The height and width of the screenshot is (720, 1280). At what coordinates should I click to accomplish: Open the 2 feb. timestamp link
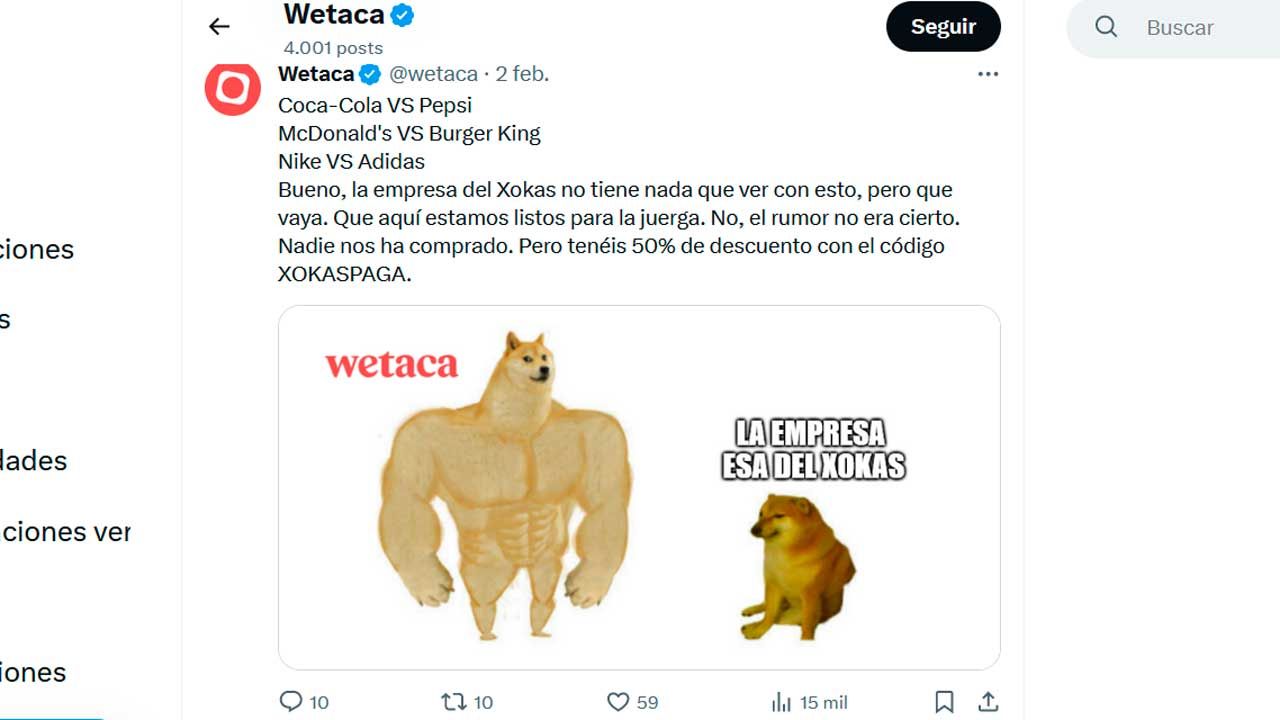click(522, 74)
